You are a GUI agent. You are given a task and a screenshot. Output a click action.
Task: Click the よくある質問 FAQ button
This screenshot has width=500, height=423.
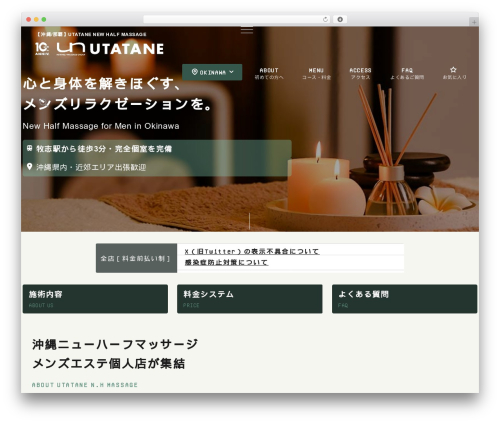(404, 299)
